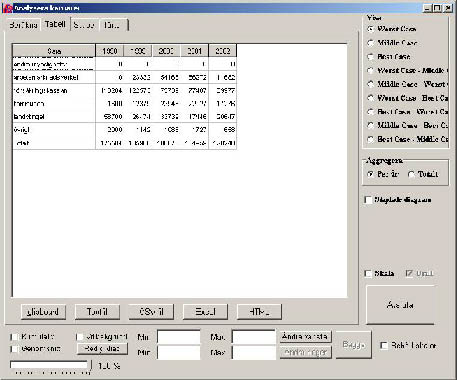The image size is (457, 380).
Task: Click the Redigera button below the checkbox
Action: click(102, 349)
